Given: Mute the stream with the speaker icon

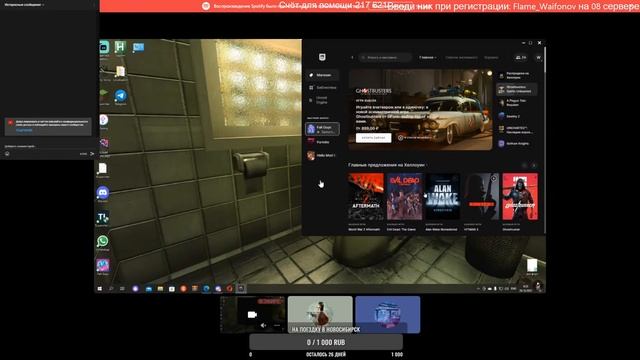Looking at the screenshot, I should click(263, 325).
